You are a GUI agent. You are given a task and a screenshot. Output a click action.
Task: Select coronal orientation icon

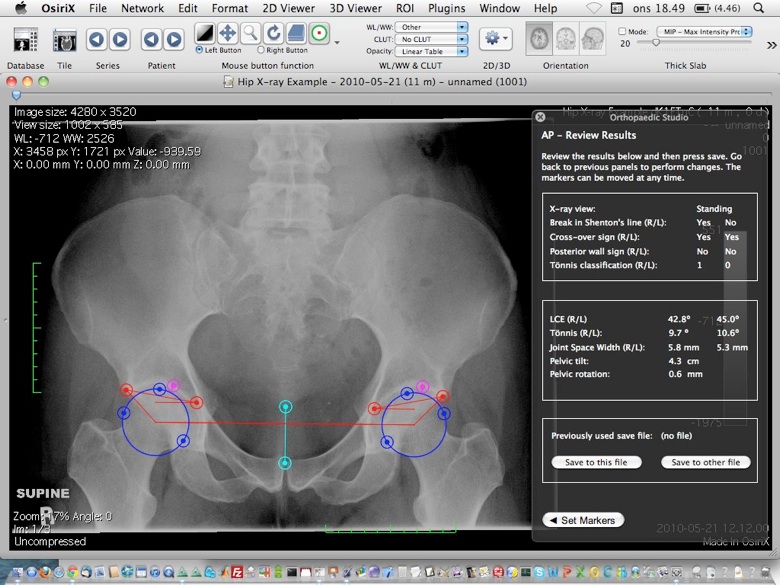pyautogui.click(x=566, y=39)
